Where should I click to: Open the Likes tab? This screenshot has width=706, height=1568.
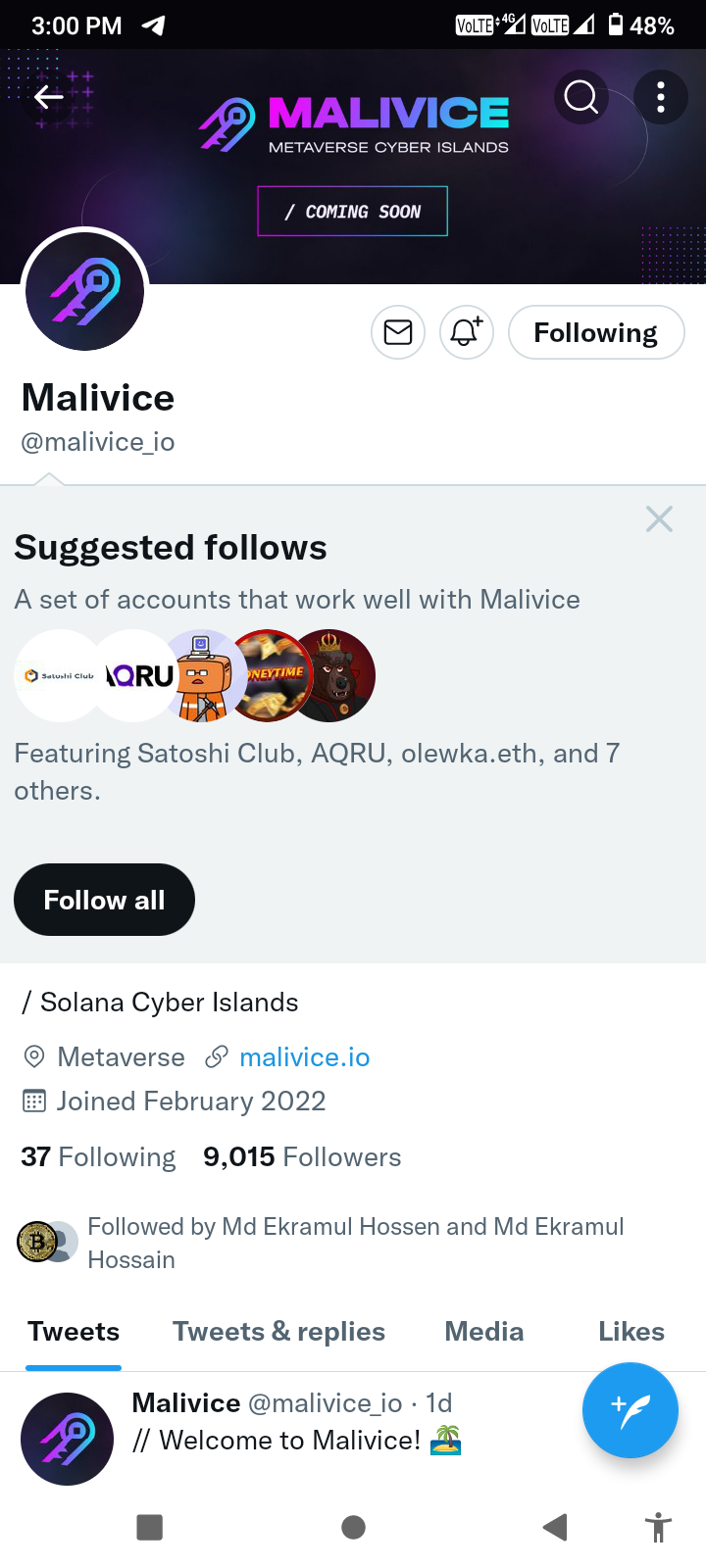pos(630,1331)
